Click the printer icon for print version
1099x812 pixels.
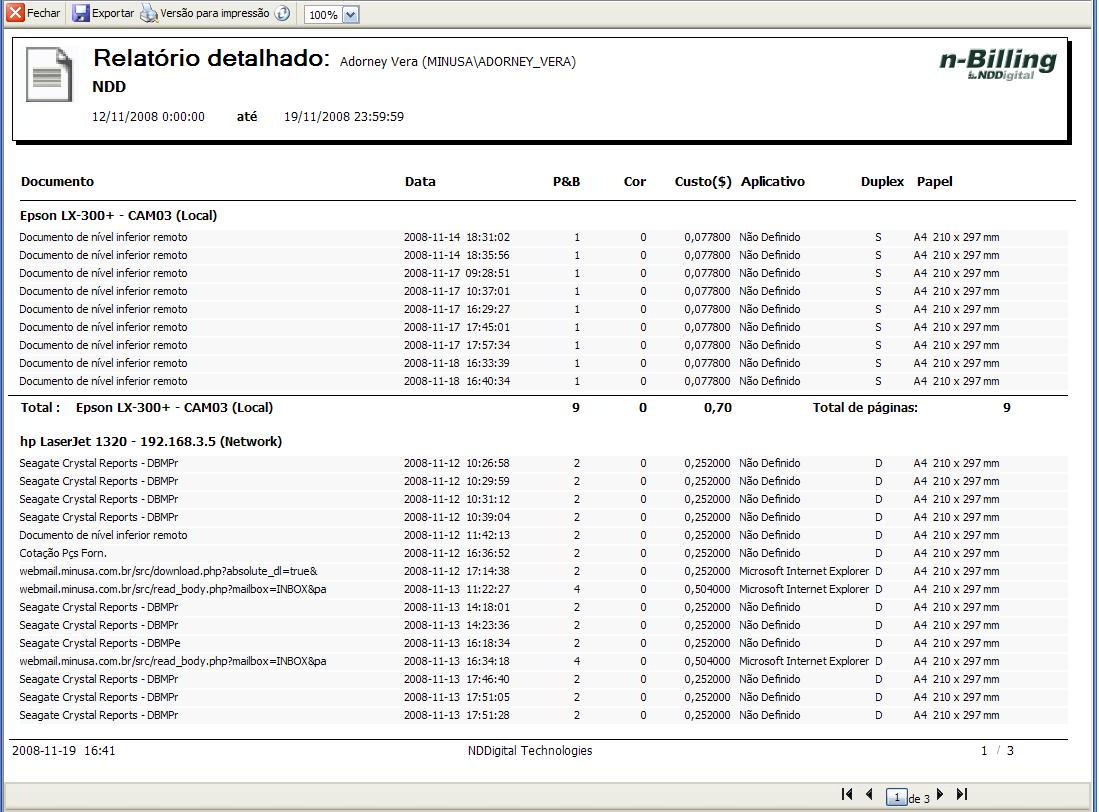click(x=149, y=13)
